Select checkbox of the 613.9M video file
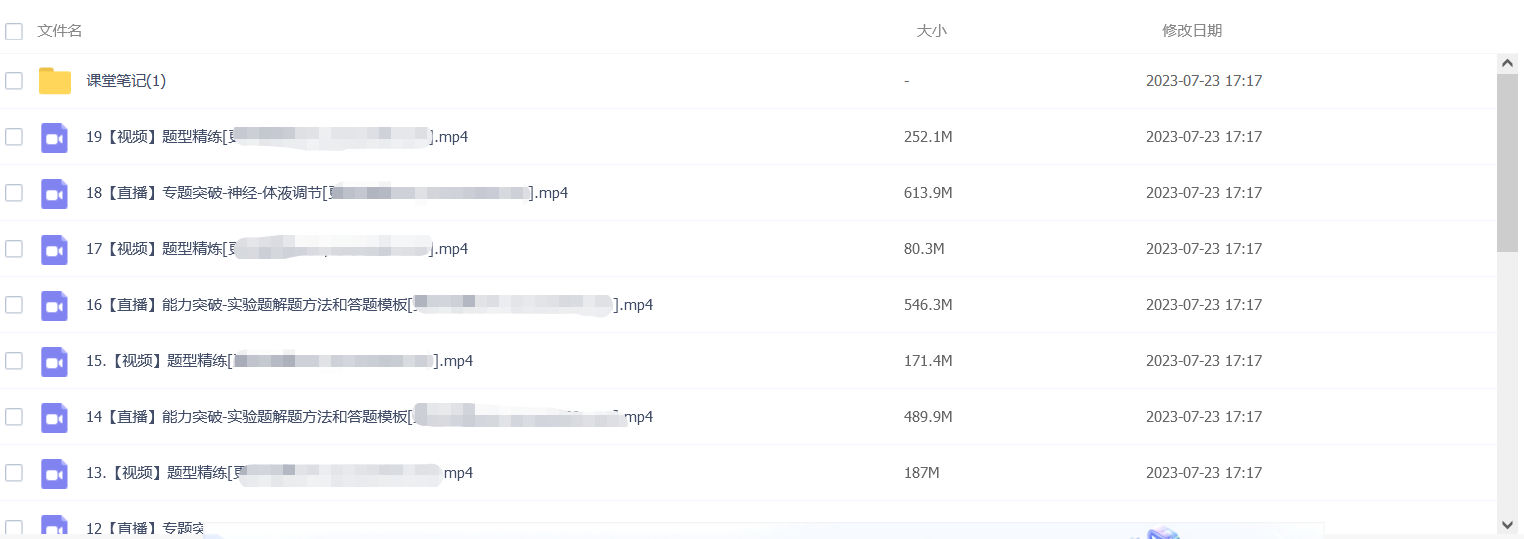 coord(14,193)
